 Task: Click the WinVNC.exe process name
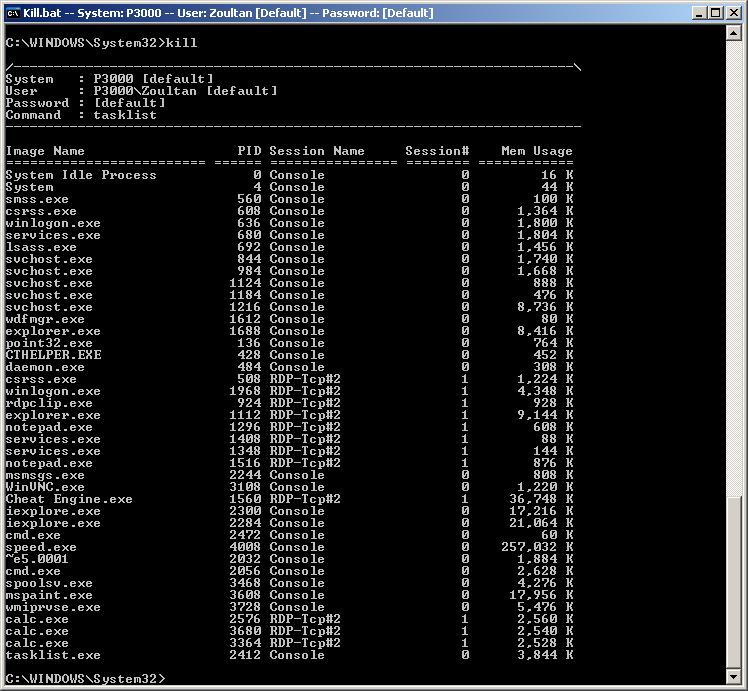click(x=45, y=487)
